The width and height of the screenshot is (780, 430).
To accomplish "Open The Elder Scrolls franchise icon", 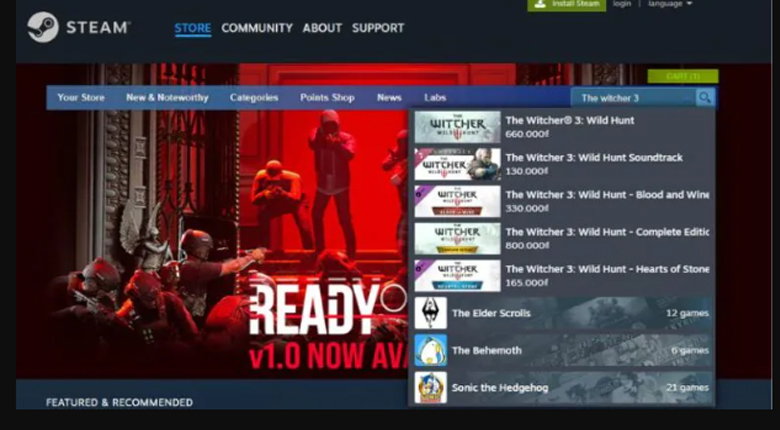I will pos(430,313).
